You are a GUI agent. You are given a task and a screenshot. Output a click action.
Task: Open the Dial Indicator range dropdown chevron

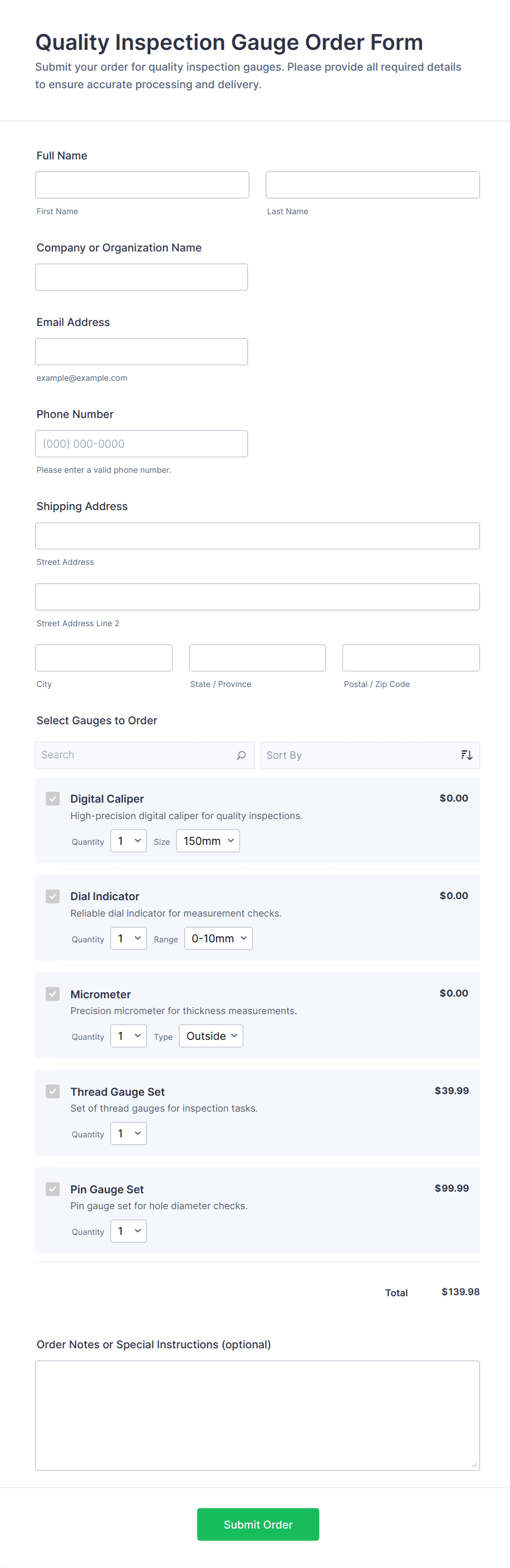242,938
